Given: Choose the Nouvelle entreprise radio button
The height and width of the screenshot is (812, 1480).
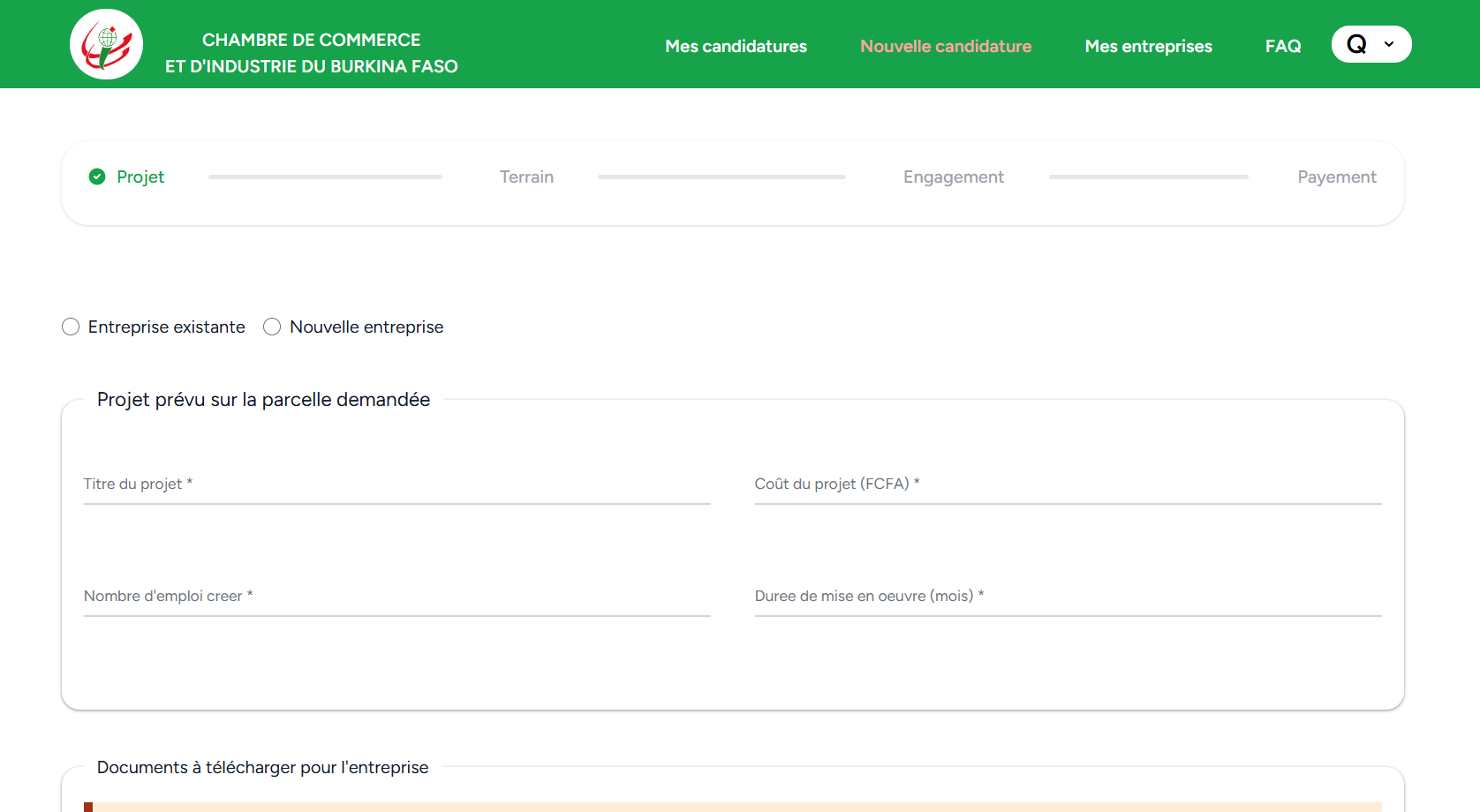Looking at the screenshot, I should point(272,327).
